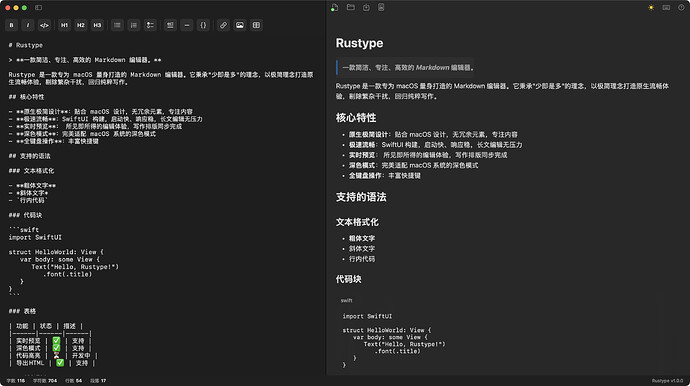This screenshot has height=386, width=690.
Task: Click the '字数 116' status bar entry
Action: (16, 381)
